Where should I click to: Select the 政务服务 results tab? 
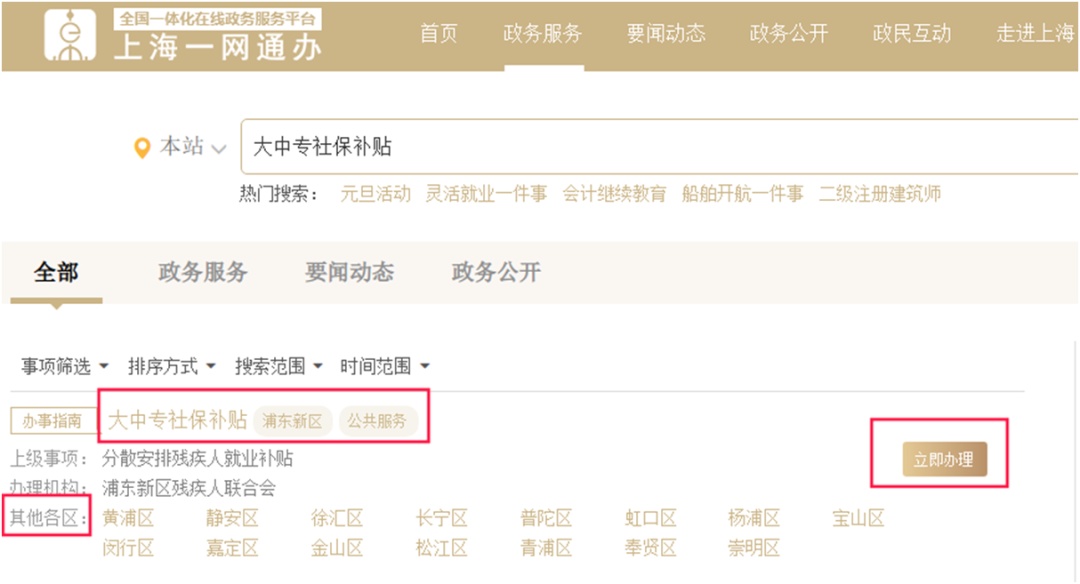pos(203,273)
